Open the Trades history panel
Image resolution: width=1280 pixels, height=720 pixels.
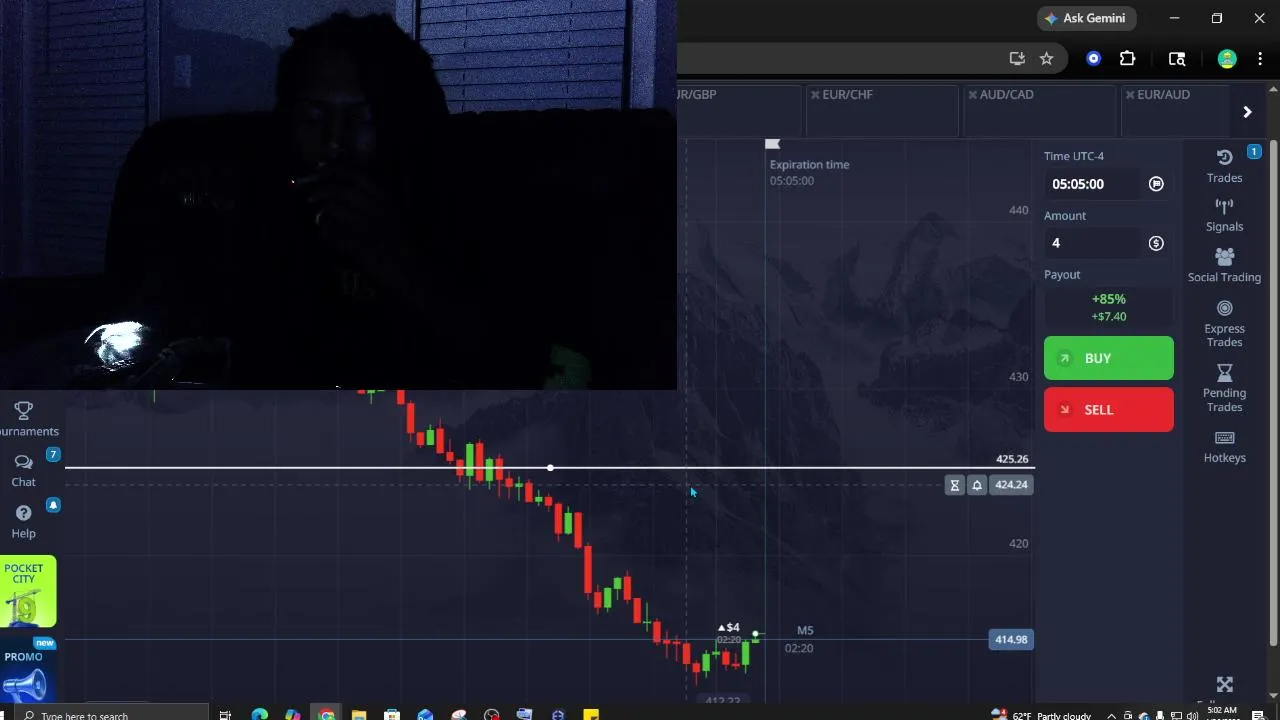pyautogui.click(x=1224, y=166)
